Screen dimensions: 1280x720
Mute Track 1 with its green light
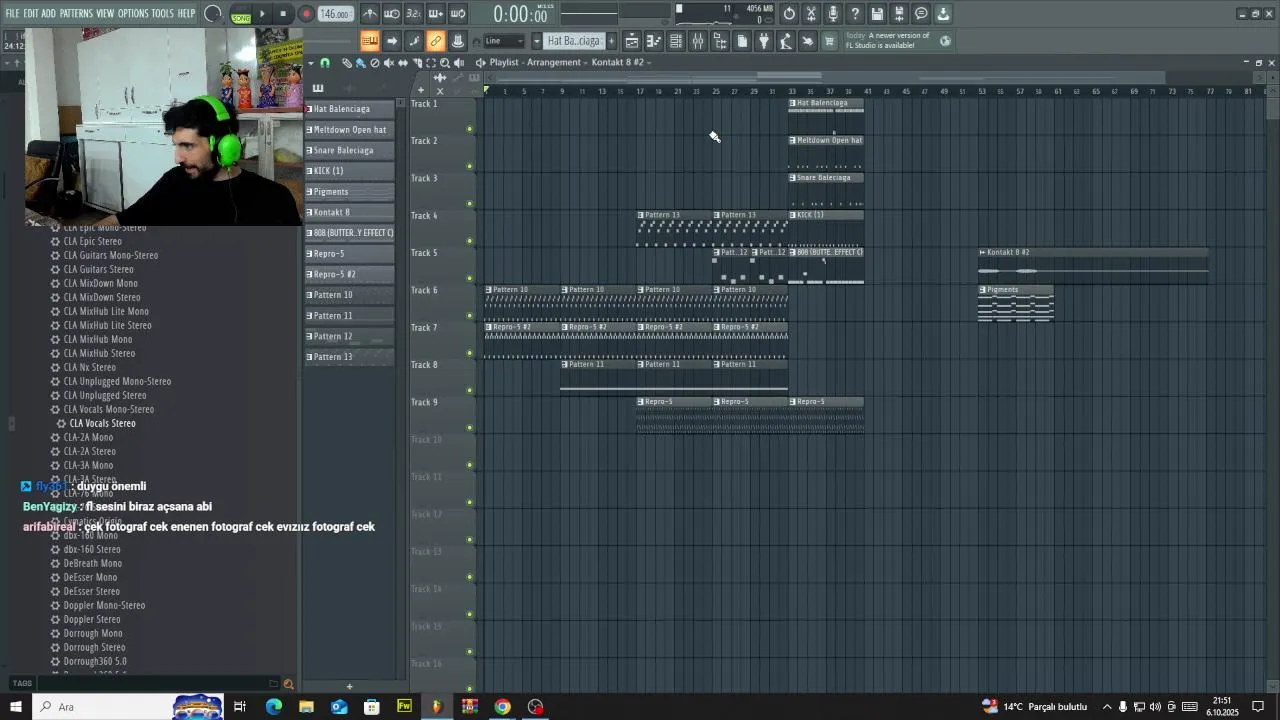470,129
